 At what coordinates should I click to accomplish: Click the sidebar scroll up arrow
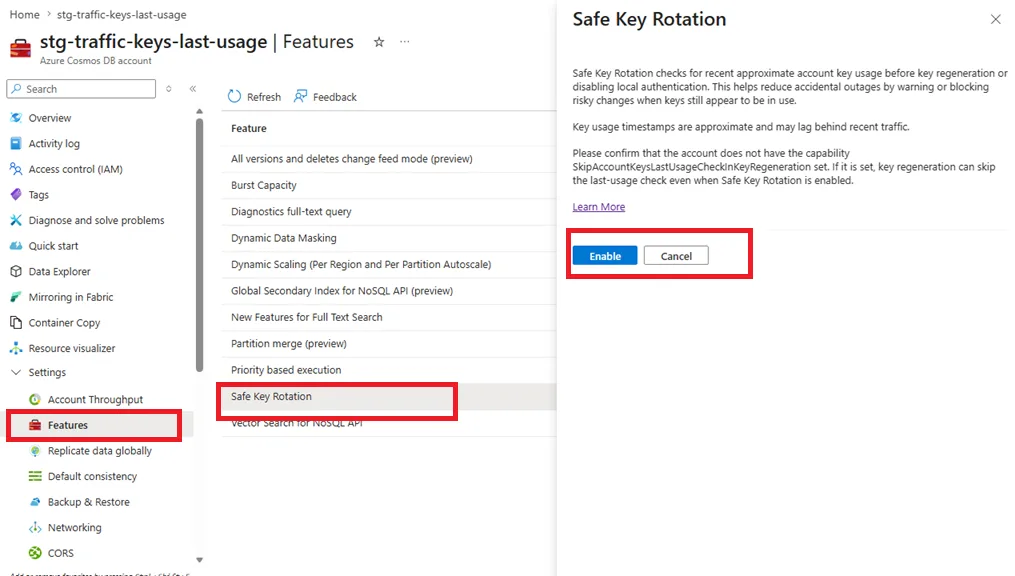(x=199, y=111)
